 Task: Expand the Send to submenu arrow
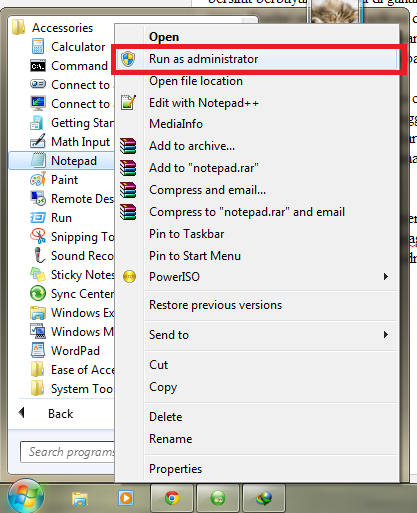(386, 335)
